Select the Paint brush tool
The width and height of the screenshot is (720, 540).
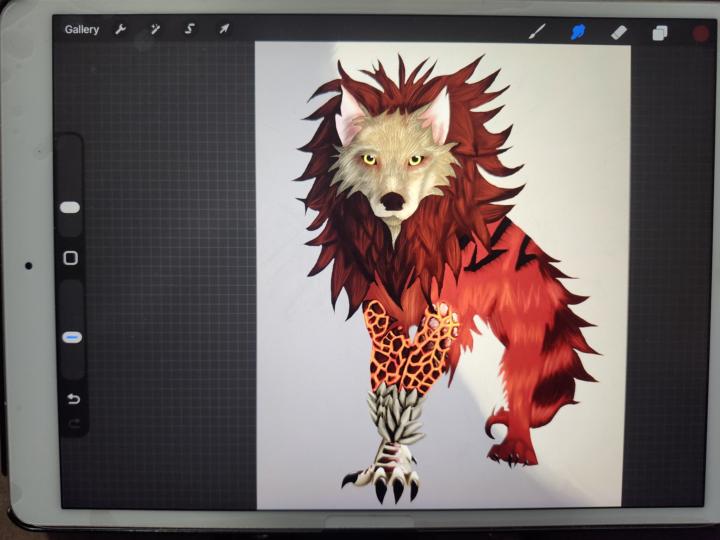pos(537,32)
